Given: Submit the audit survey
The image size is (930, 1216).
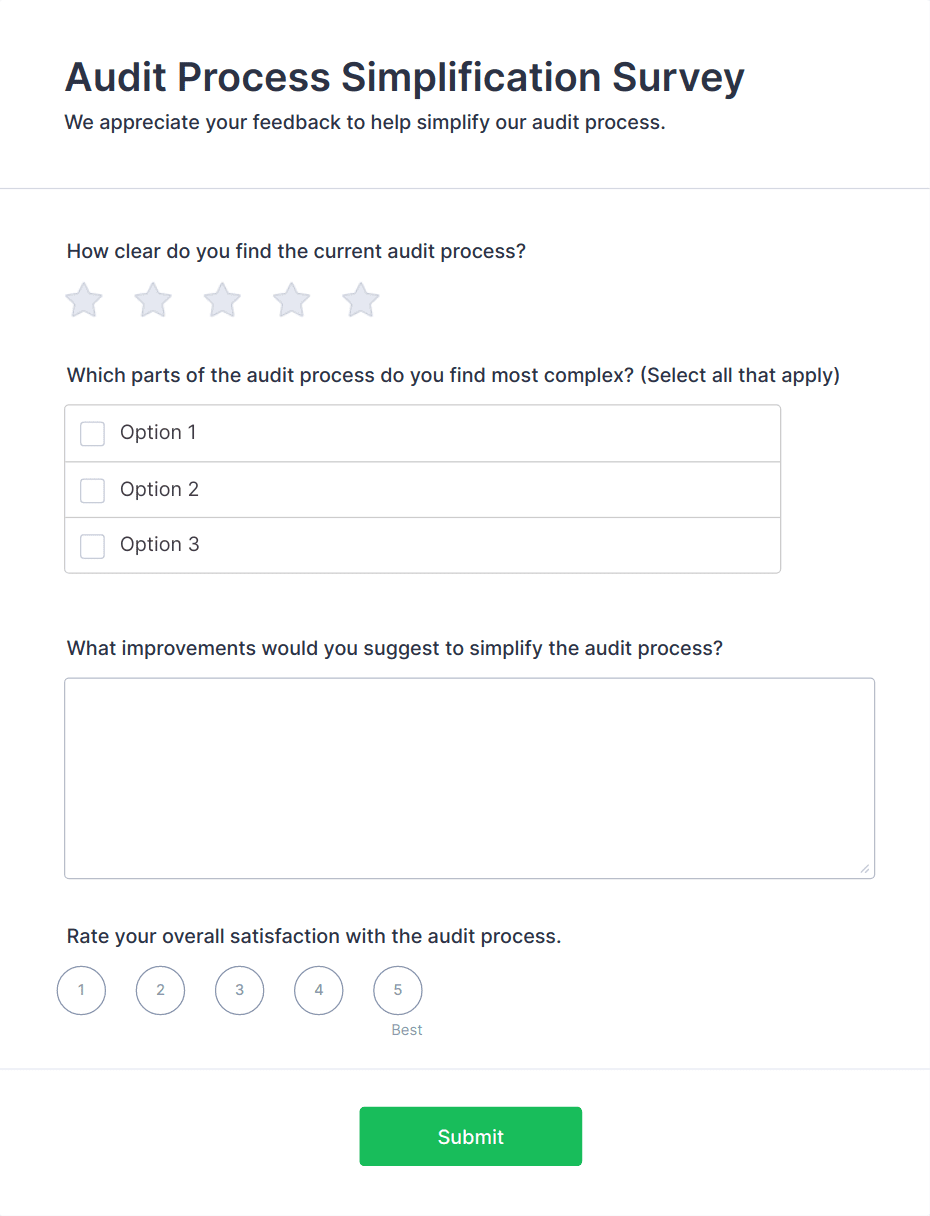Looking at the screenshot, I should (470, 1136).
